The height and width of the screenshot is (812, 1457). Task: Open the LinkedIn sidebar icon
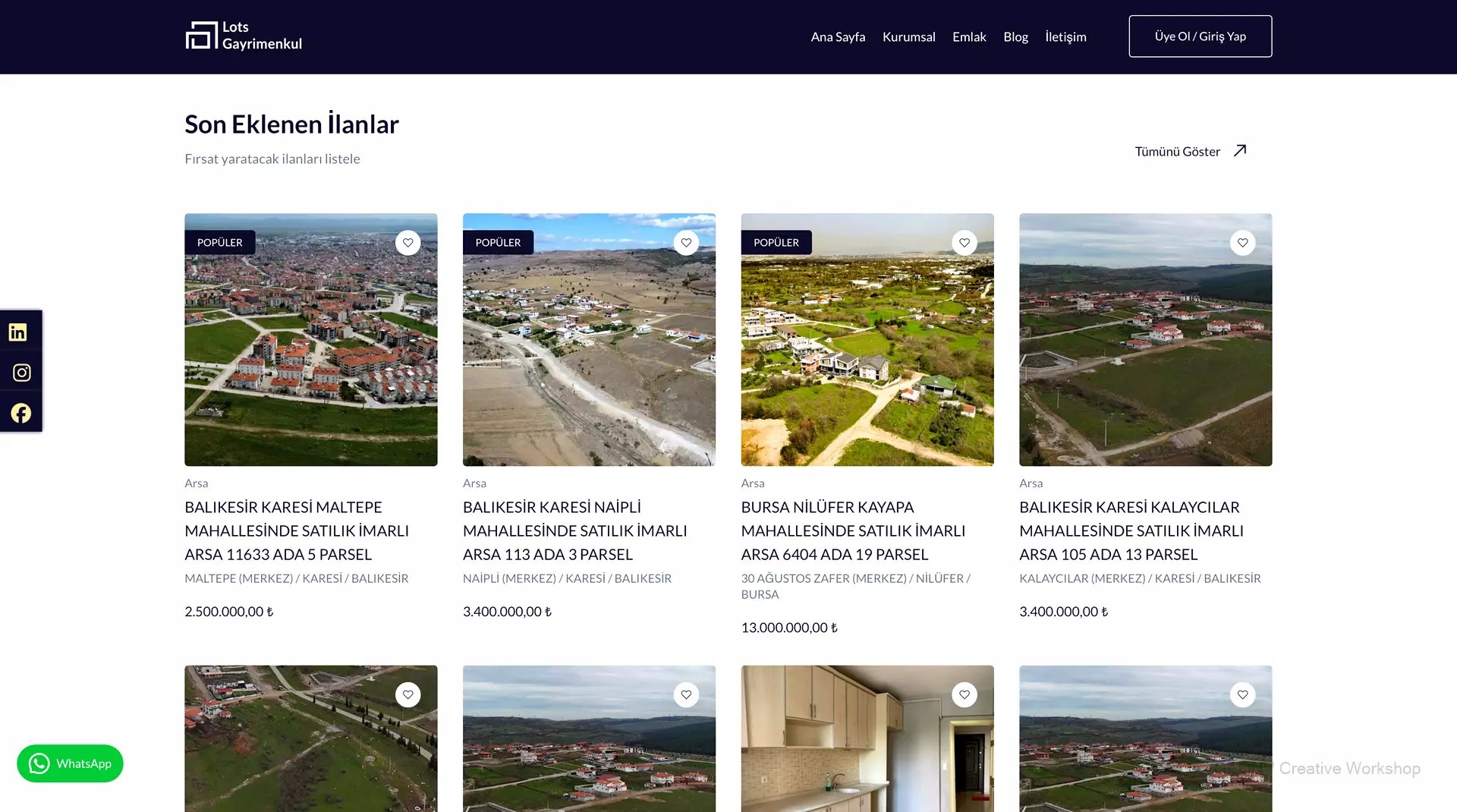(x=18, y=332)
